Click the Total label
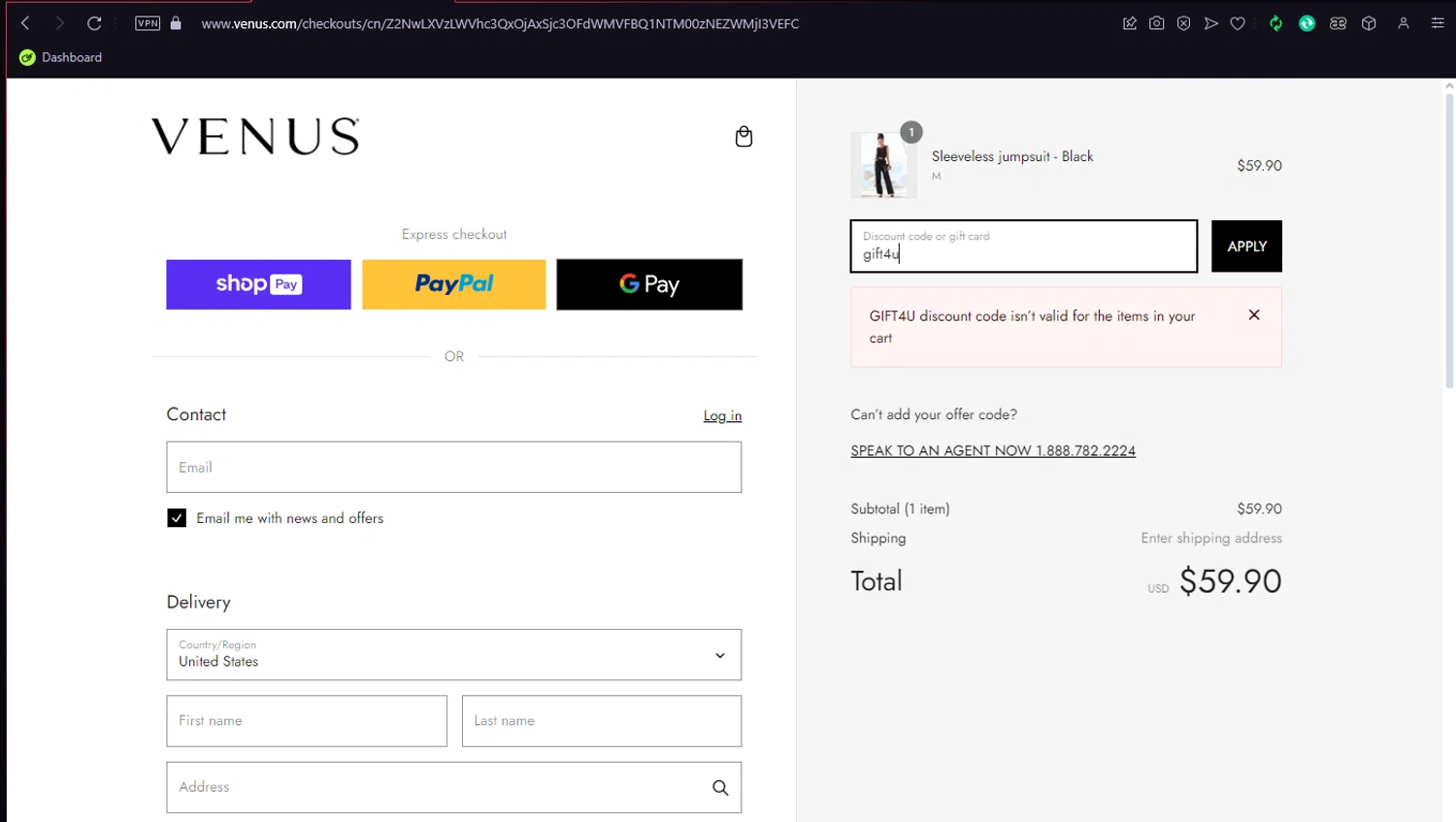The image size is (1456, 822). [877, 580]
